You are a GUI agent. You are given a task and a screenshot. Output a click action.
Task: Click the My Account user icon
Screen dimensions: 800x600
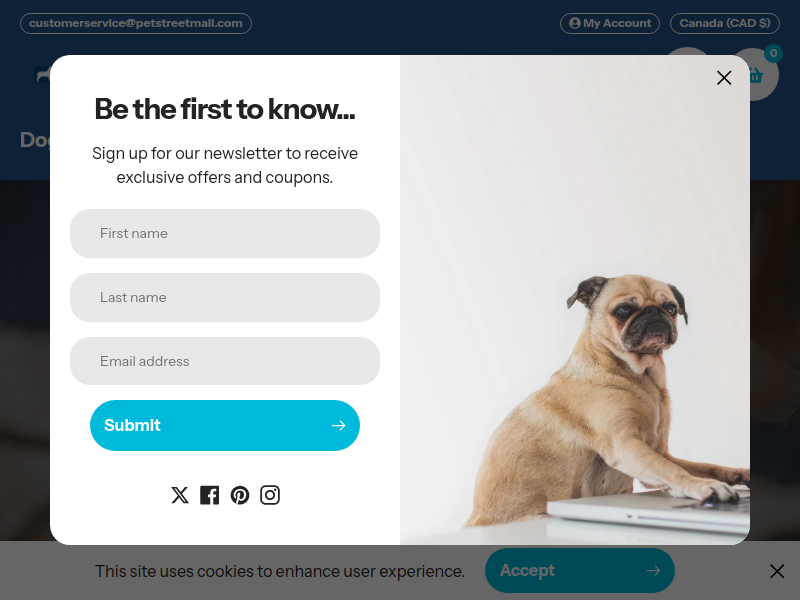point(575,23)
